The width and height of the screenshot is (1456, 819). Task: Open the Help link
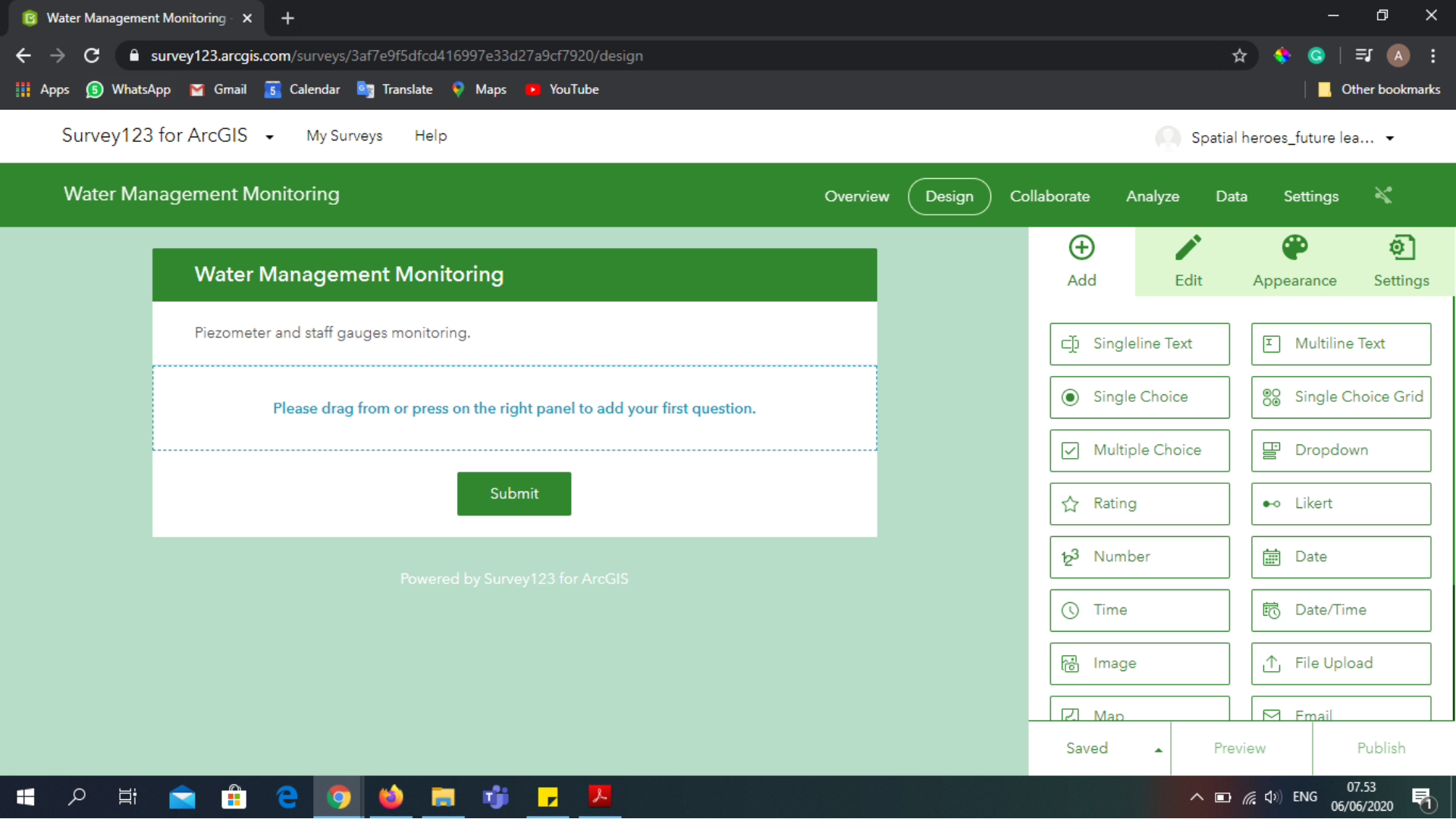coord(431,136)
